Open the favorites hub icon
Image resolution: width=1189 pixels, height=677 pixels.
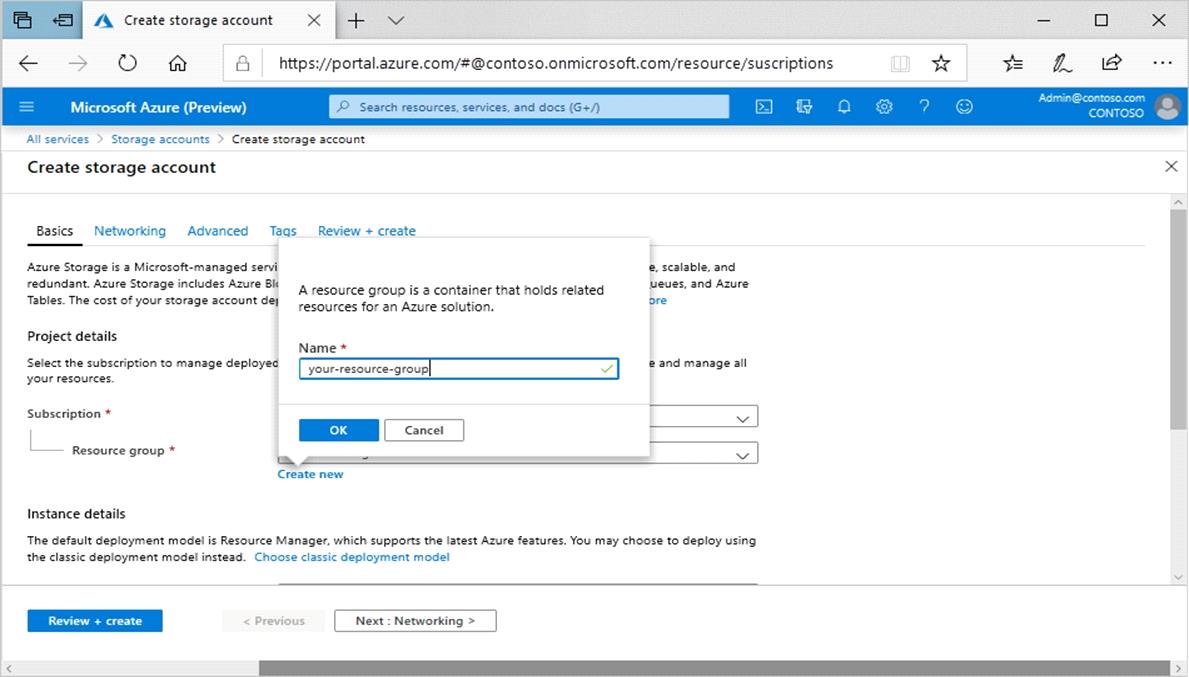click(x=1013, y=63)
